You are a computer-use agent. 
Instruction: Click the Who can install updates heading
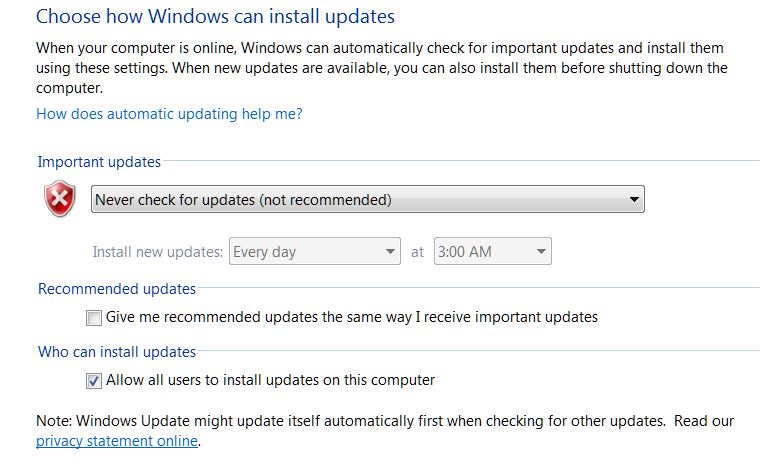click(116, 351)
